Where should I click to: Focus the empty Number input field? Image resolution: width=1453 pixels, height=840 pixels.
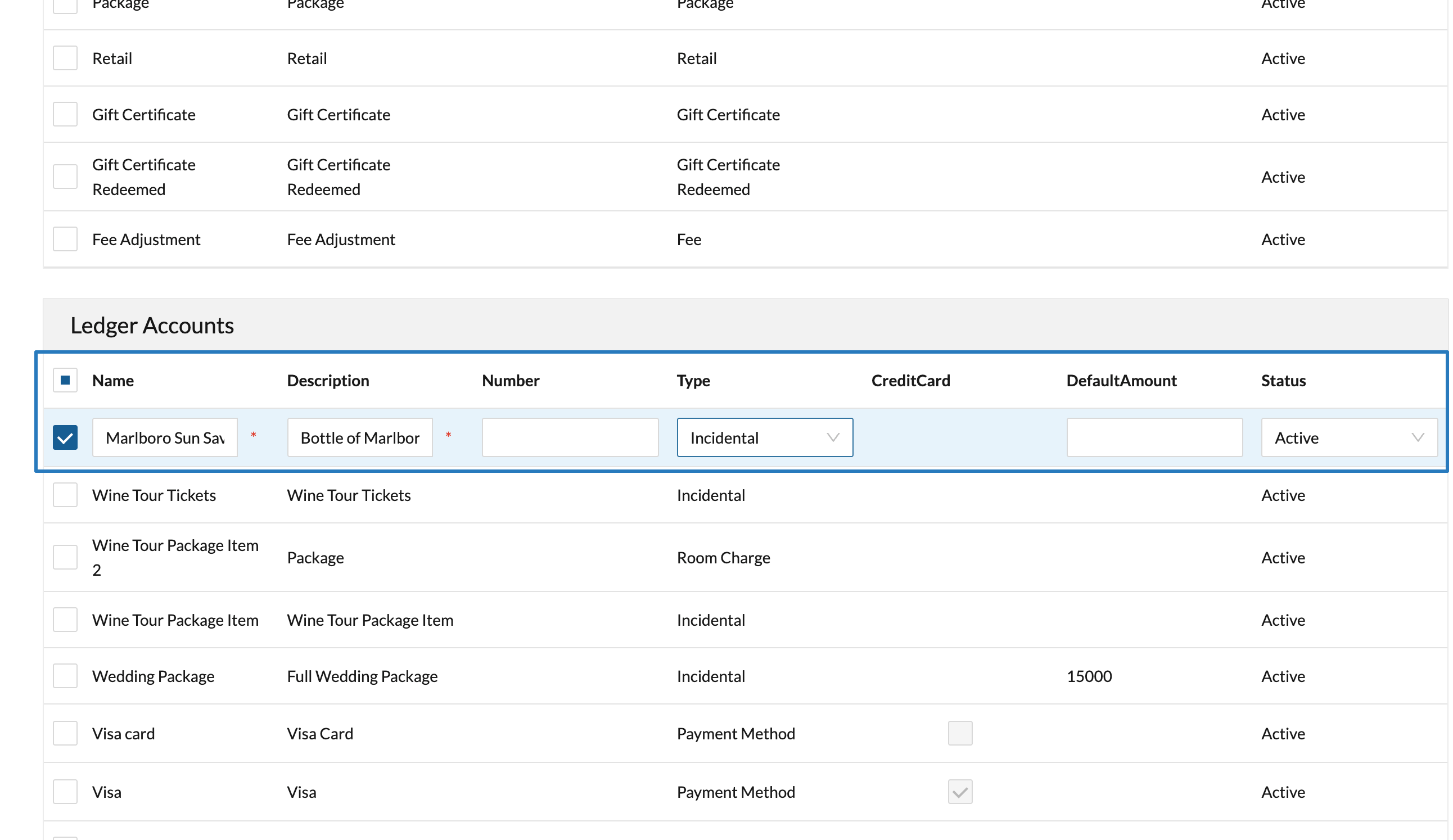coord(570,437)
